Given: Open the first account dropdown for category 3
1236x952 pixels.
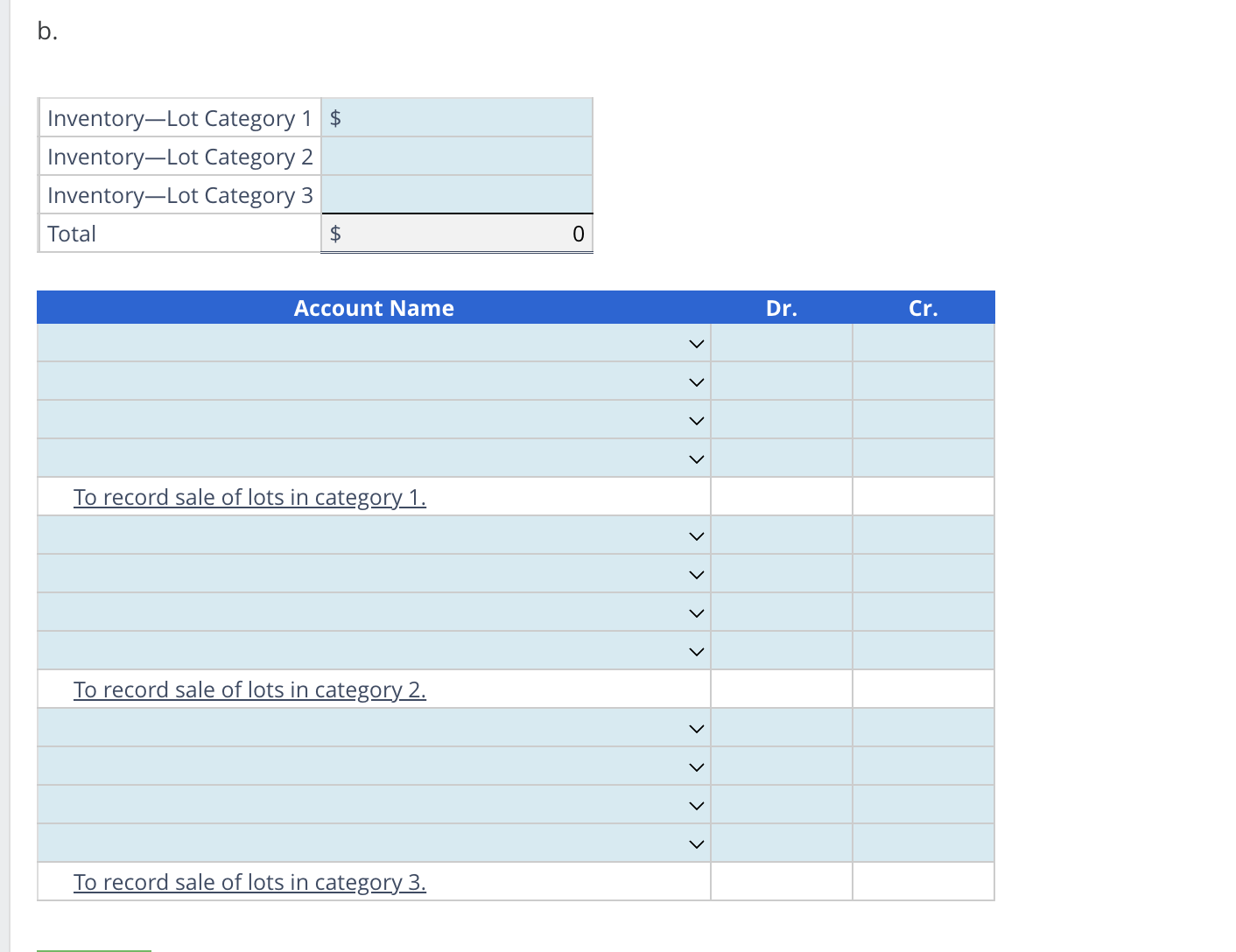Looking at the screenshot, I should click(x=374, y=728).
